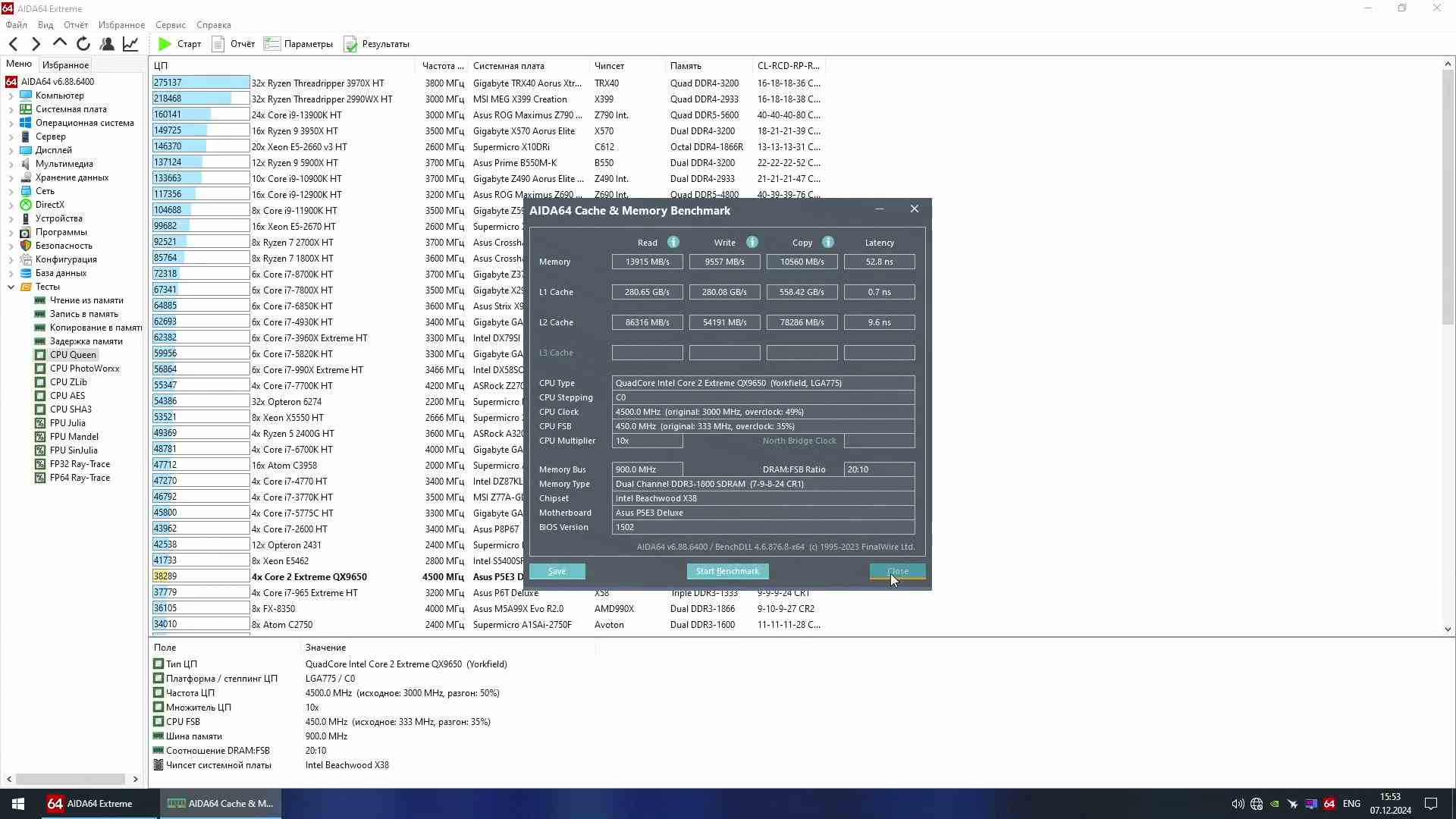The width and height of the screenshot is (1456, 819).
Task: Switch to the Избранное tab
Action: coord(65,65)
